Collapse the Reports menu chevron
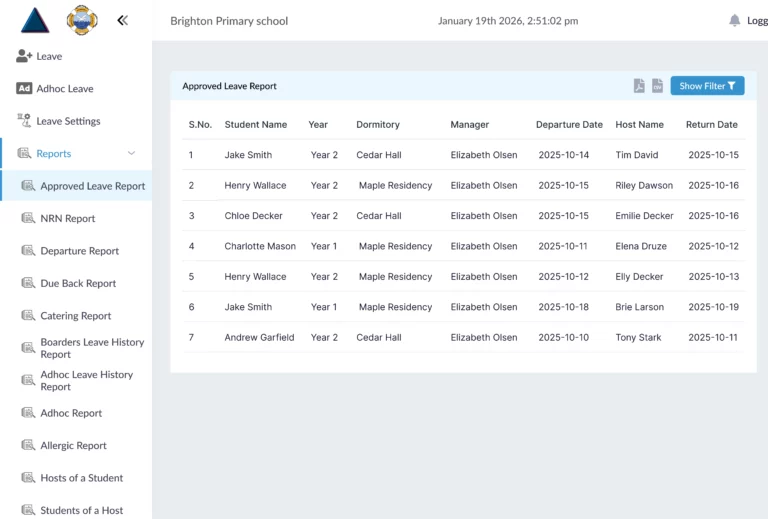The image size is (768, 519). pyautogui.click(x=131, y=154)
